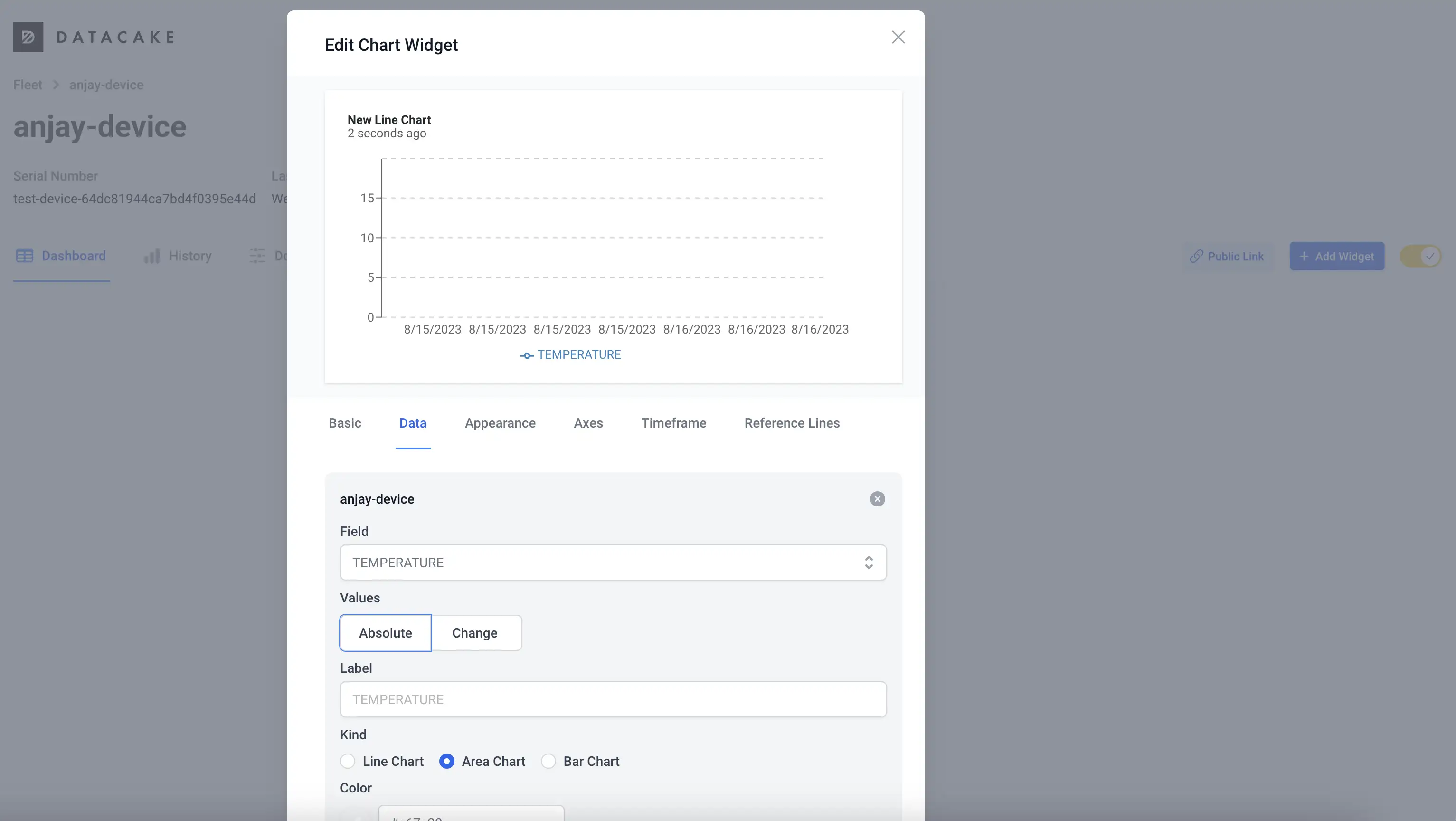1456x821 pixels.
Task: Choose Absolute values option
Action: [x=386, y=633]
